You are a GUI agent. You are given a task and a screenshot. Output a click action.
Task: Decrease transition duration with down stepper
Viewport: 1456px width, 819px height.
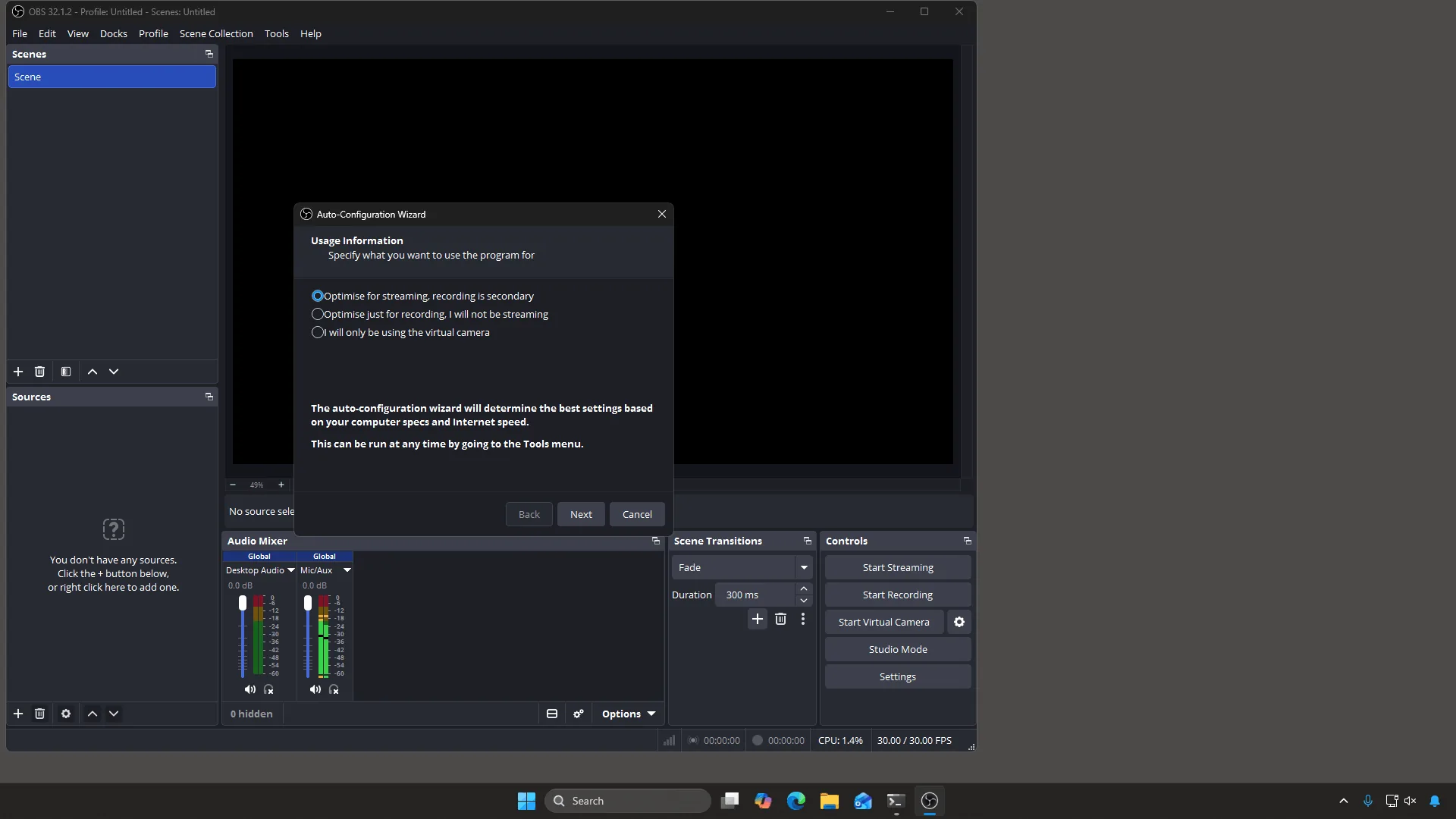point(804,601)
